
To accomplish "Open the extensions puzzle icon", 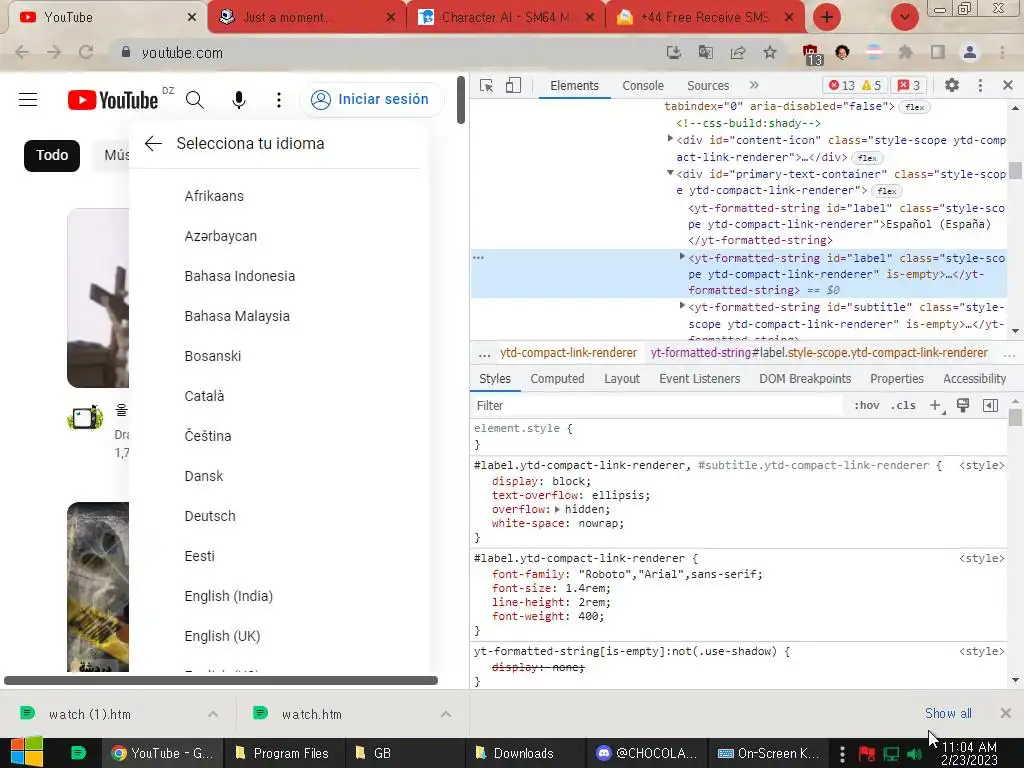I will pyautogui.click(x=905, y=52).
